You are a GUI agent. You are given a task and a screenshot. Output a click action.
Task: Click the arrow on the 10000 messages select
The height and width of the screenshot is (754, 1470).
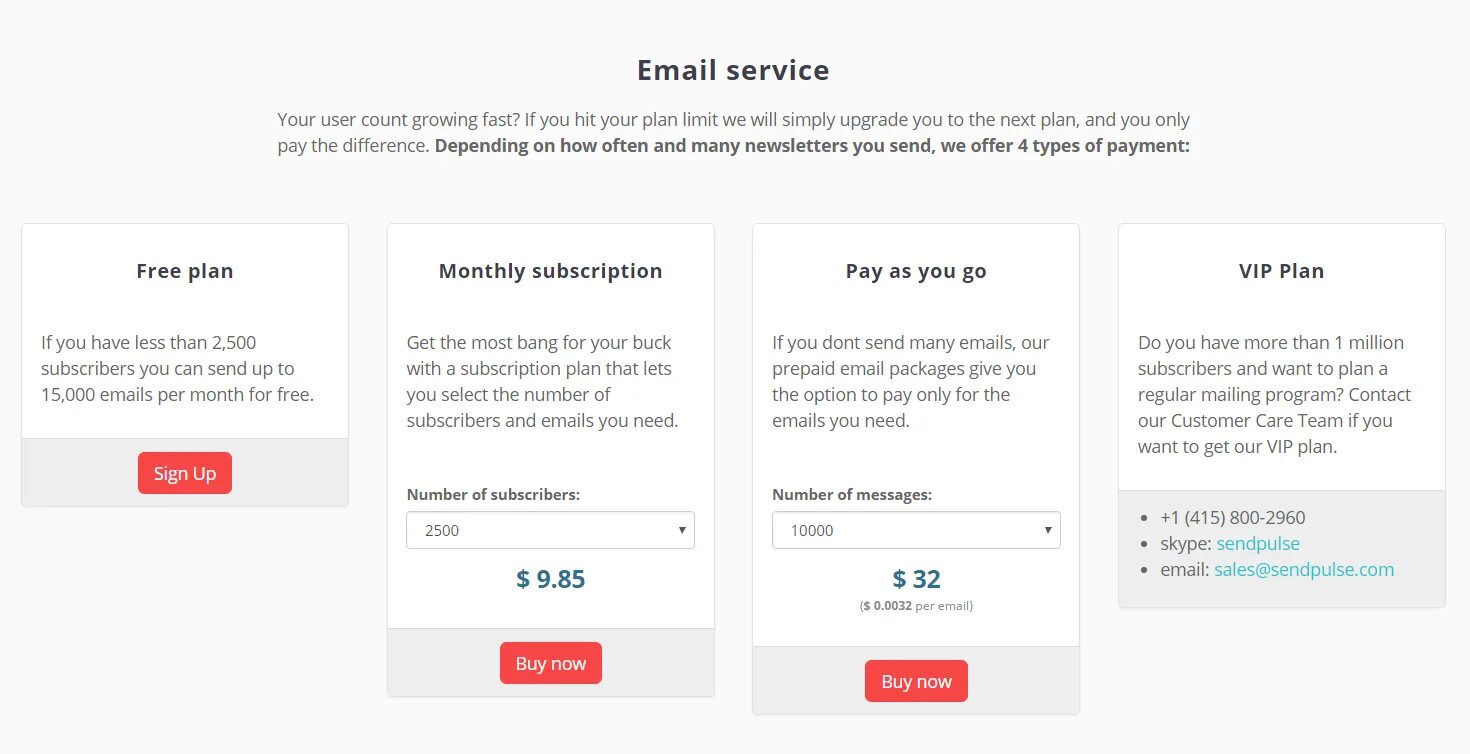coord(1048,530)
